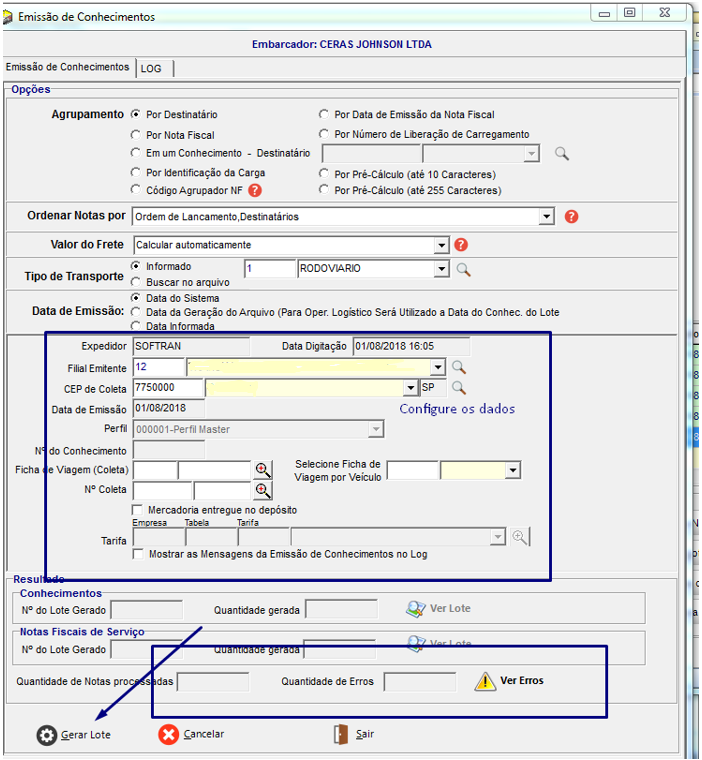Click Ver Erros text link
Image resolution: width=702 pixels, height=760 pixels.
click(522, 681)
